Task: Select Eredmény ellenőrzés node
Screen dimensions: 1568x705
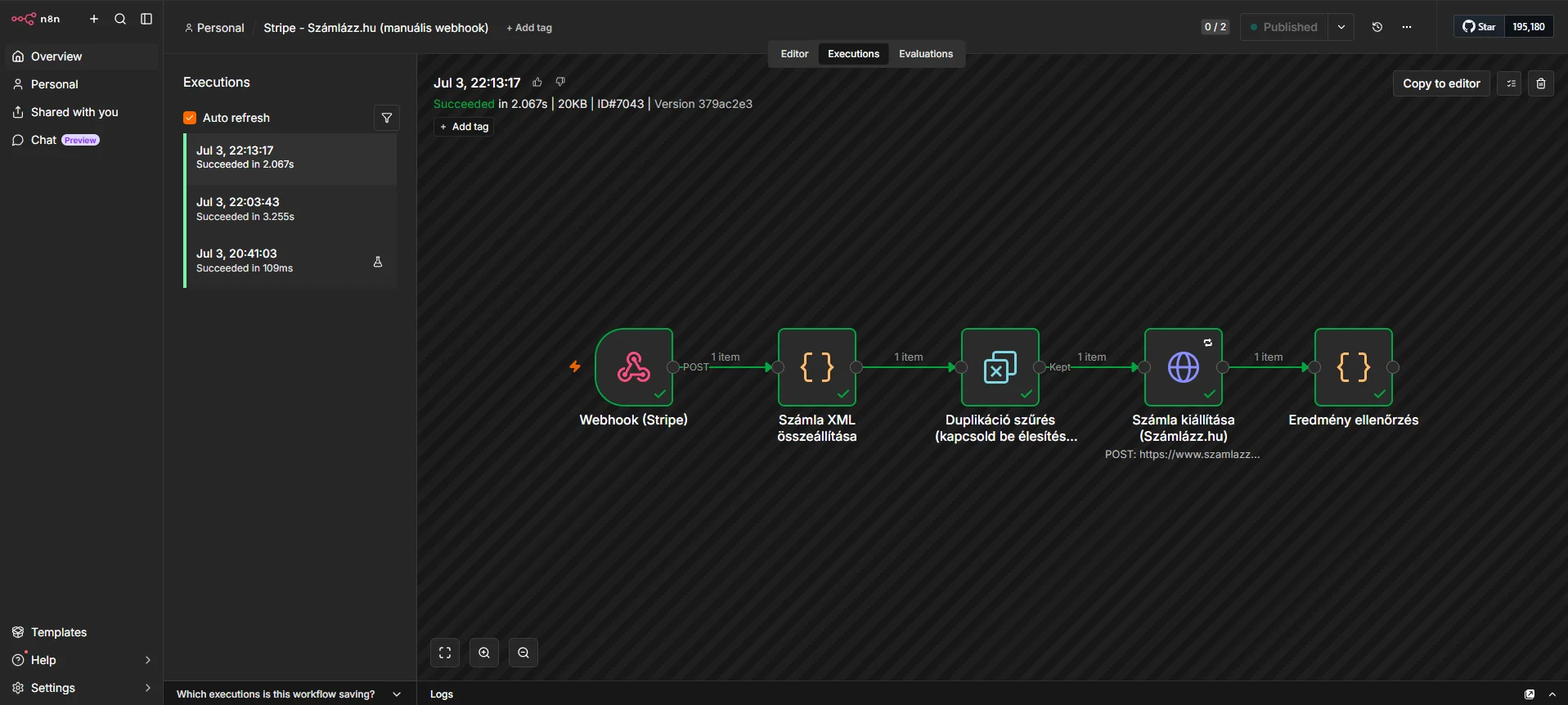Action: (1354, 367)
